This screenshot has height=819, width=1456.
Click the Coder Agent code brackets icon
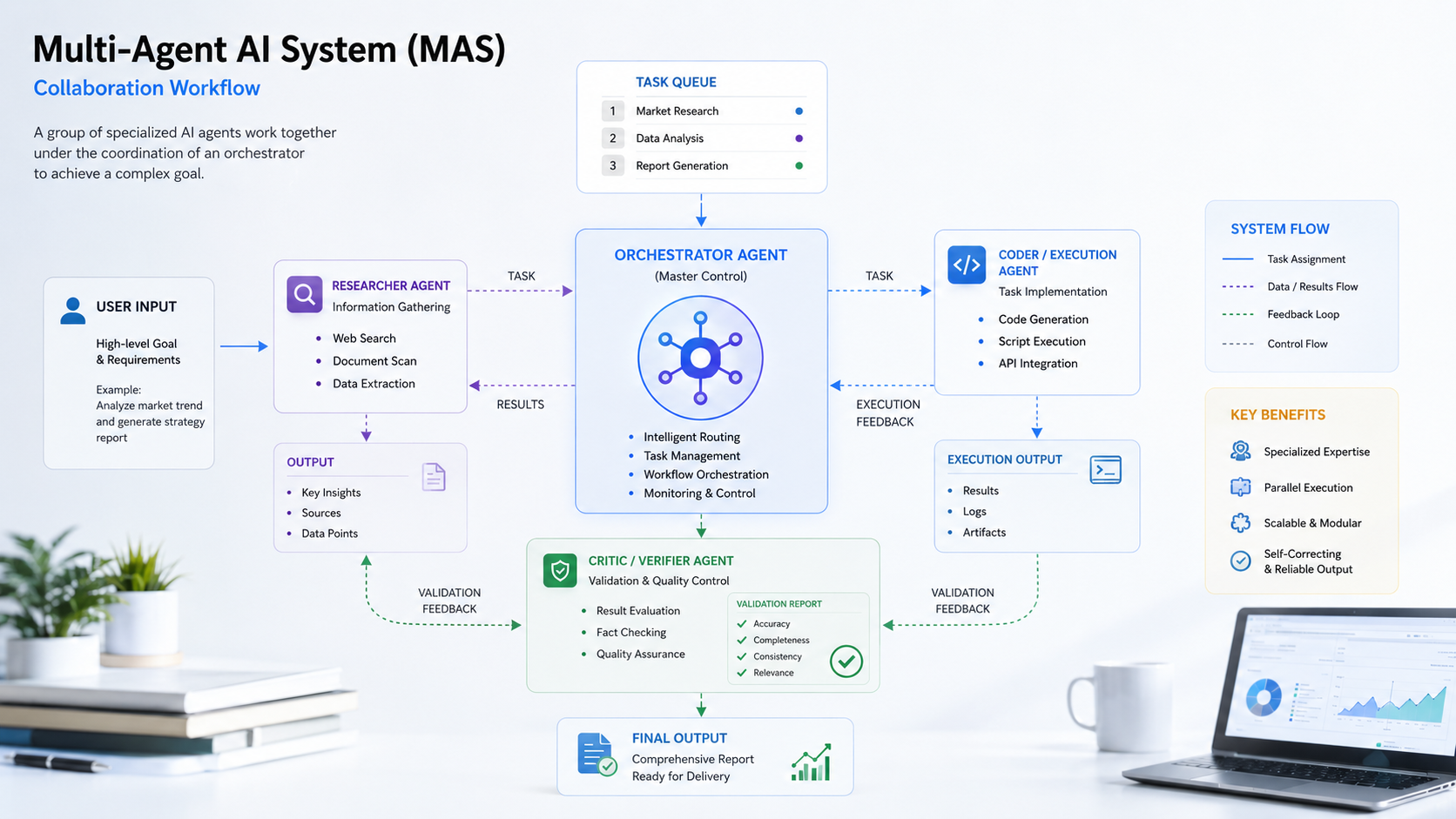tap(967, 265)
